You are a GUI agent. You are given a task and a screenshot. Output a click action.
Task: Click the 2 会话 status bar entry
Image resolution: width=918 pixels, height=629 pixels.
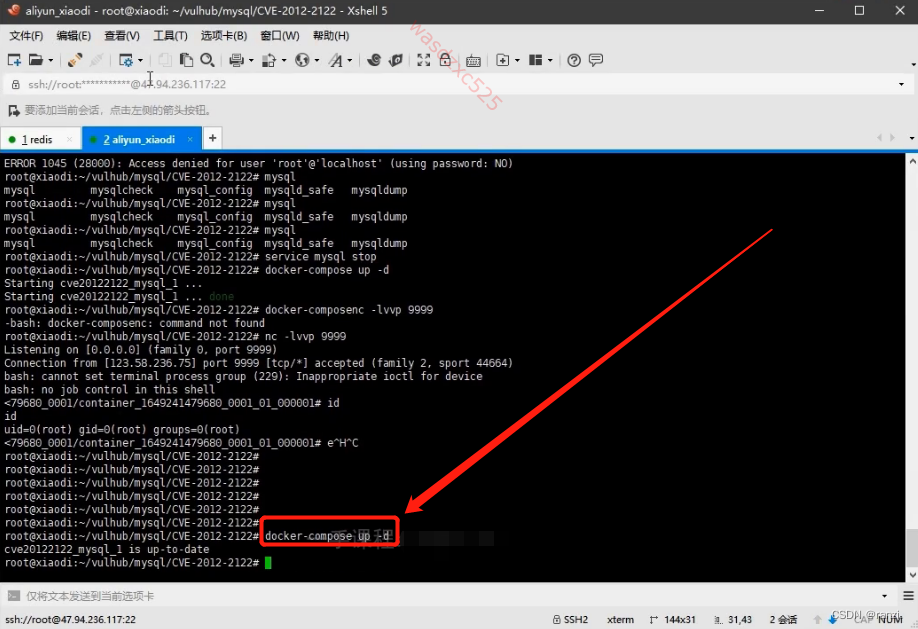[783, 619]
